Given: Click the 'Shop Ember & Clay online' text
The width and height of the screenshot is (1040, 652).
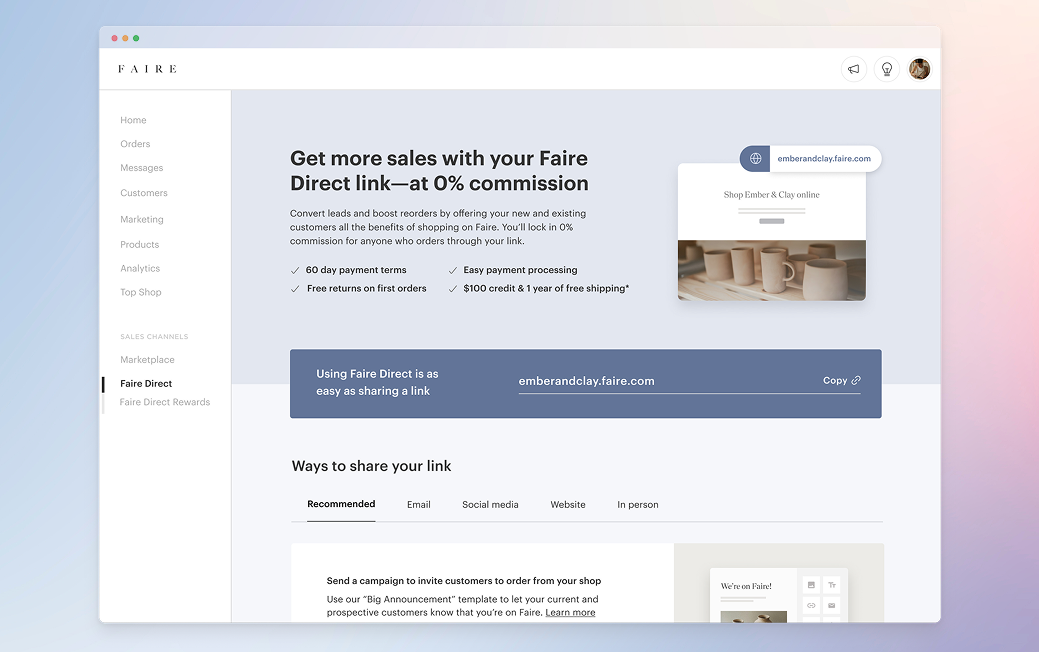Looking at the screenshot, I should coord(771,195).
